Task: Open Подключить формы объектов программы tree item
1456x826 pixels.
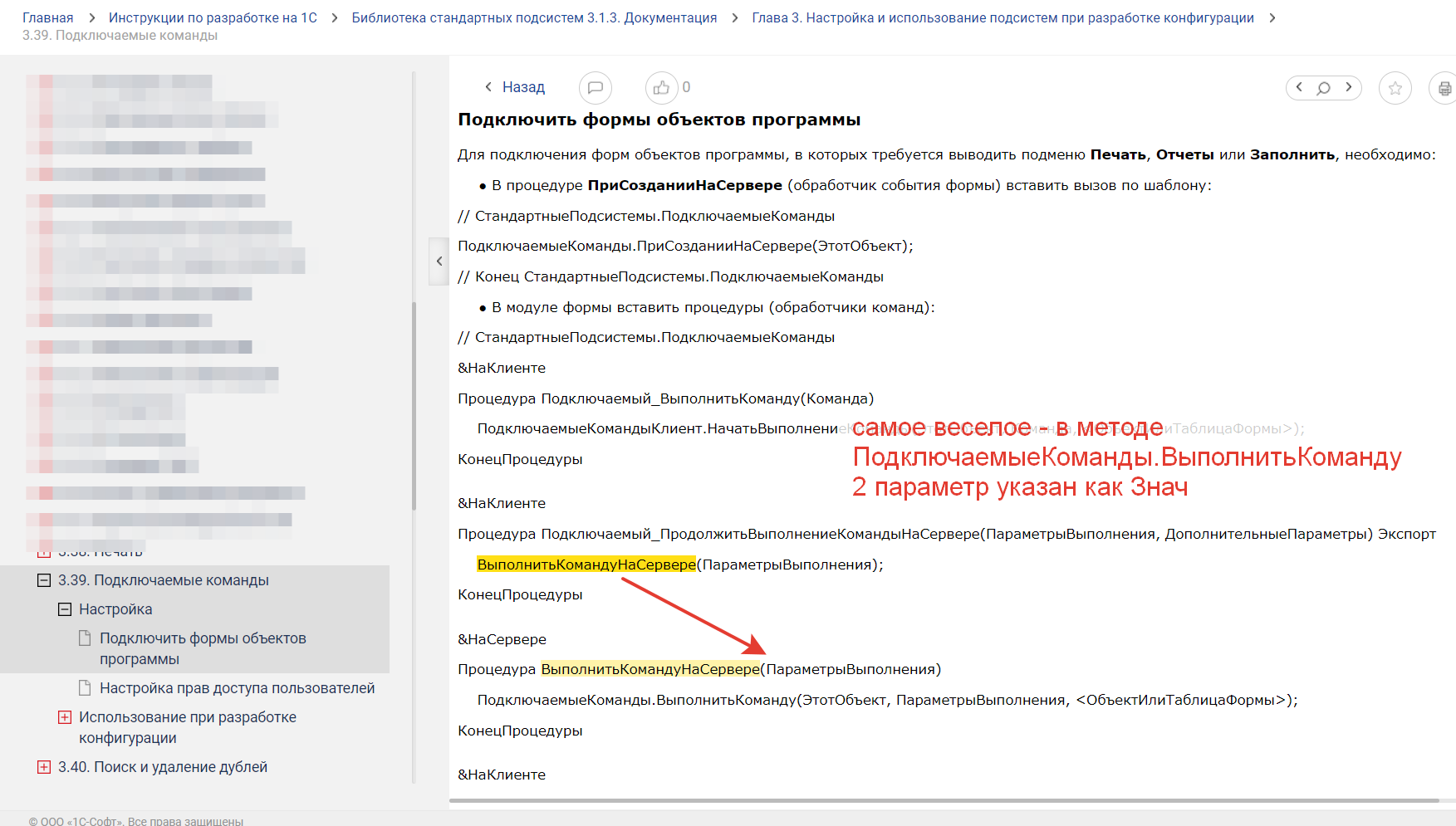Action: click(x=203, y=648)
